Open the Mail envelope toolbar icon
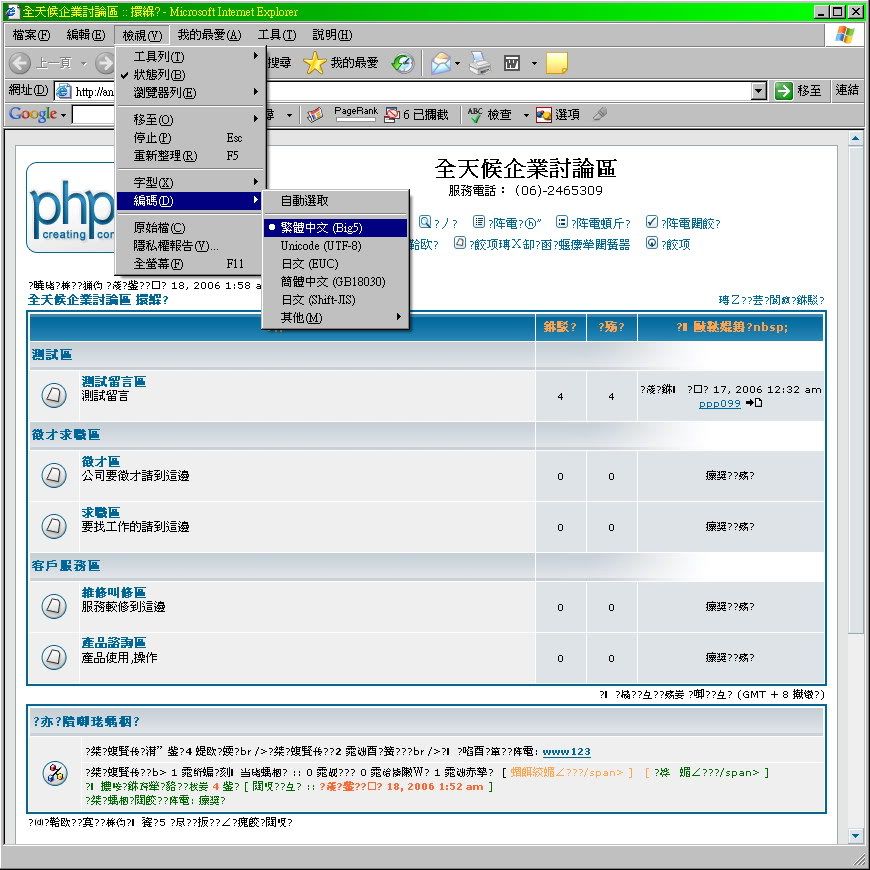Screen dimensions: 870x870 439,63
